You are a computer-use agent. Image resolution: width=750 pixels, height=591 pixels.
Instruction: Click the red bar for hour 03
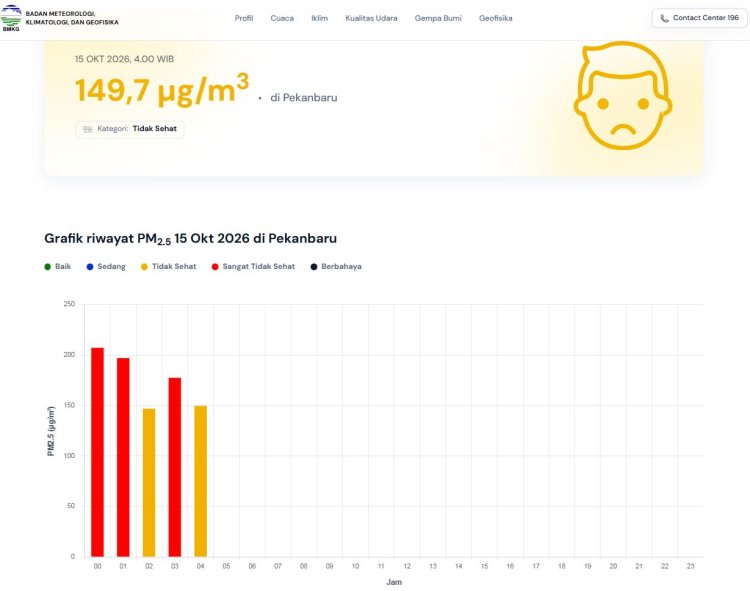tap(175, 467)
